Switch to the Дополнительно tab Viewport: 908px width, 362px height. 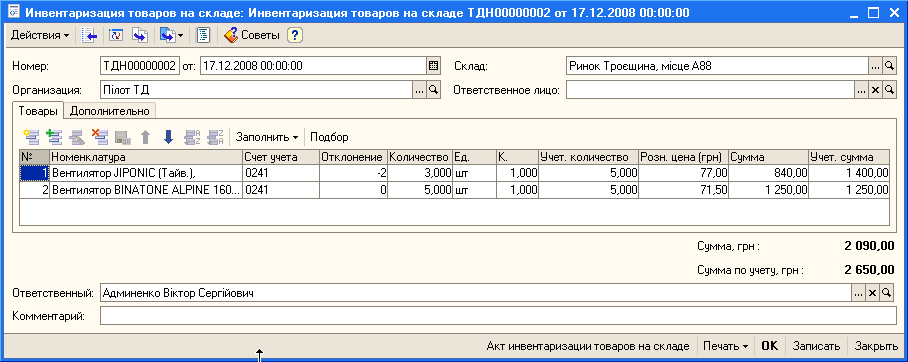(x=109, y=111)
